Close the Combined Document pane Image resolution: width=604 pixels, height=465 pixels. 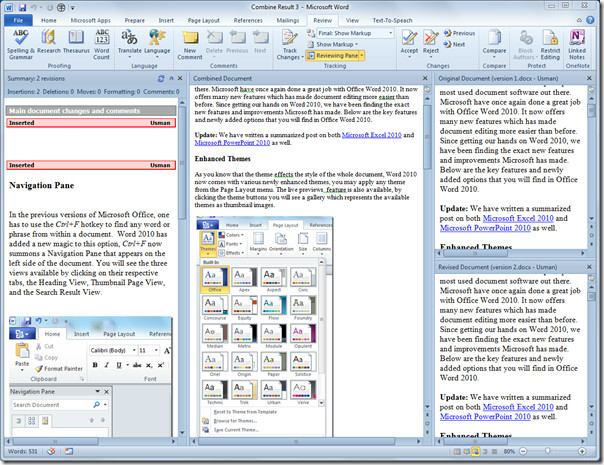[x=425, y=78]
